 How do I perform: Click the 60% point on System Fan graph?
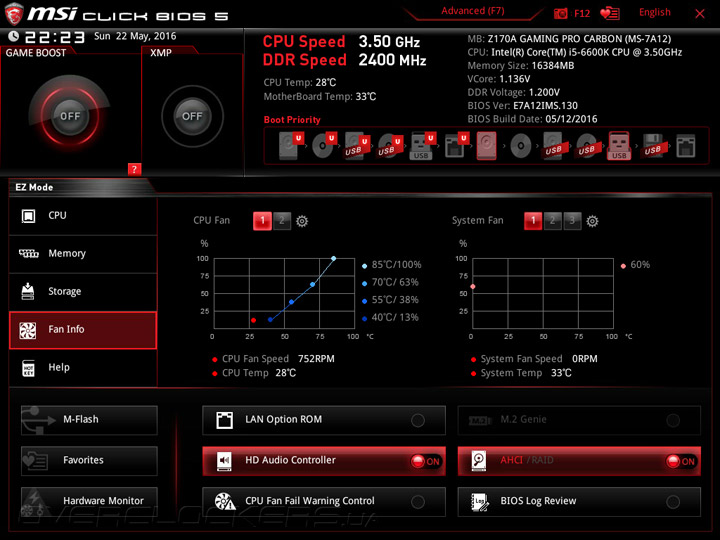point(473,287)
